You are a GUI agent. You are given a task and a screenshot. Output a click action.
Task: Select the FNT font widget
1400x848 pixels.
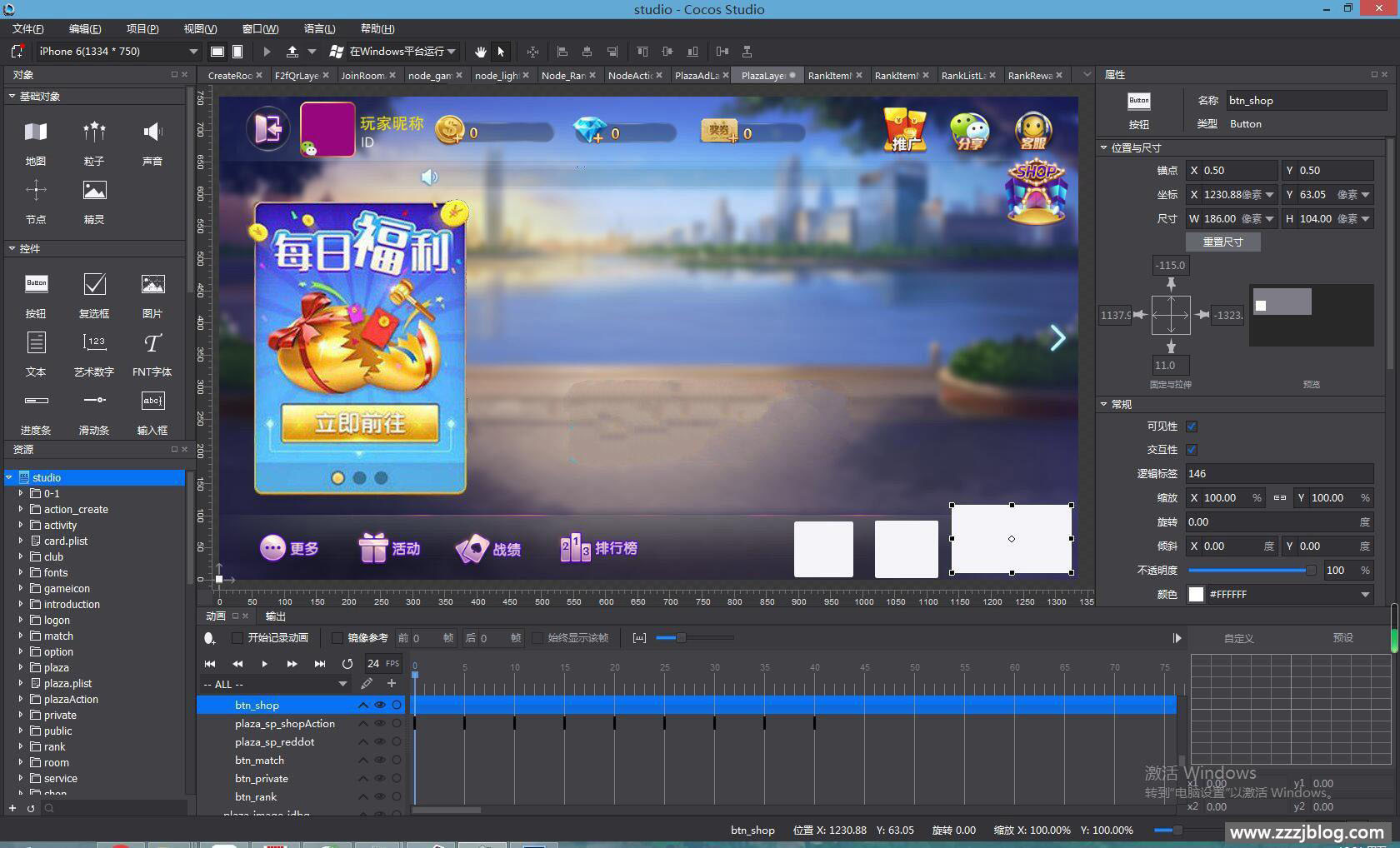[152, 343]
